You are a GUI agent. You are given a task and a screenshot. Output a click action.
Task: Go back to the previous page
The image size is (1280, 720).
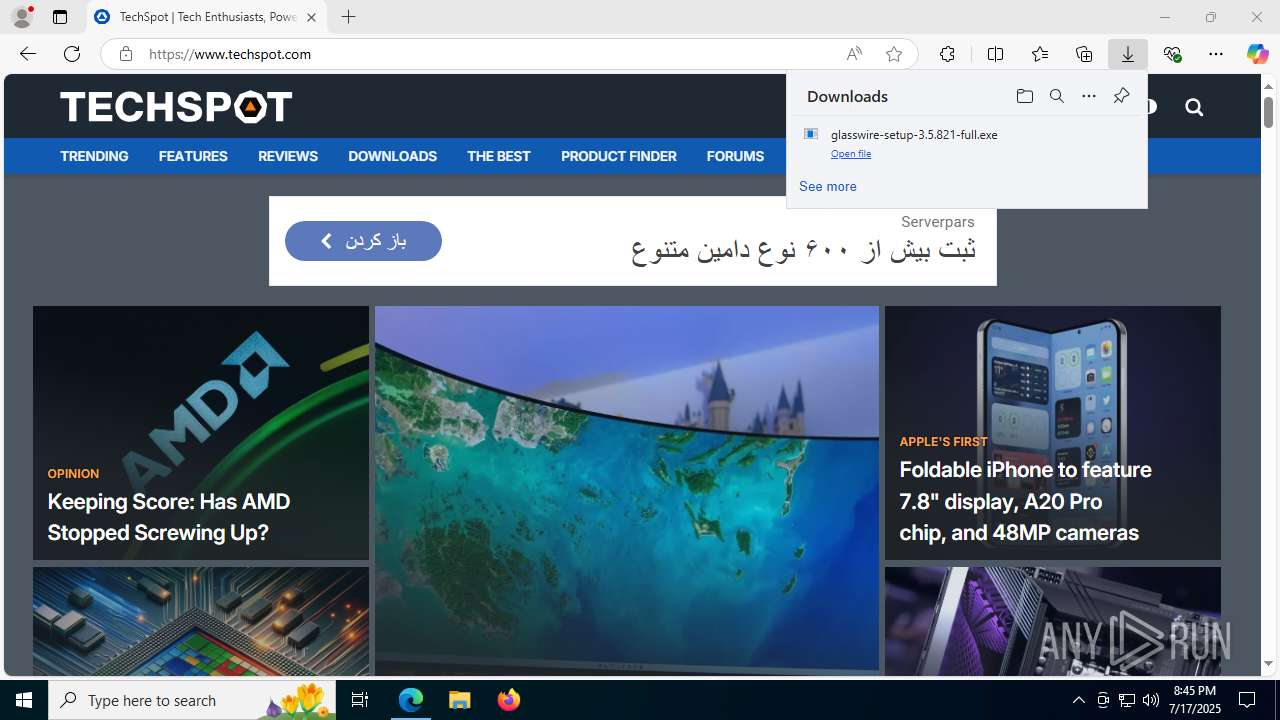point(28,54)
